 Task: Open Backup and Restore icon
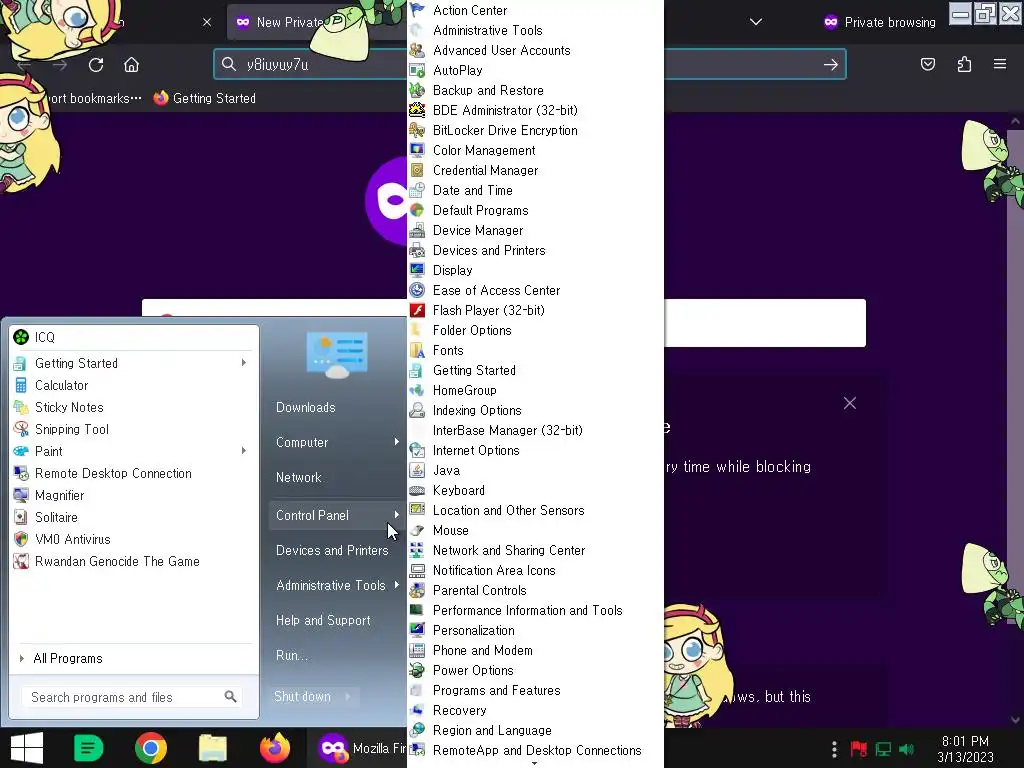coord(417,90)
